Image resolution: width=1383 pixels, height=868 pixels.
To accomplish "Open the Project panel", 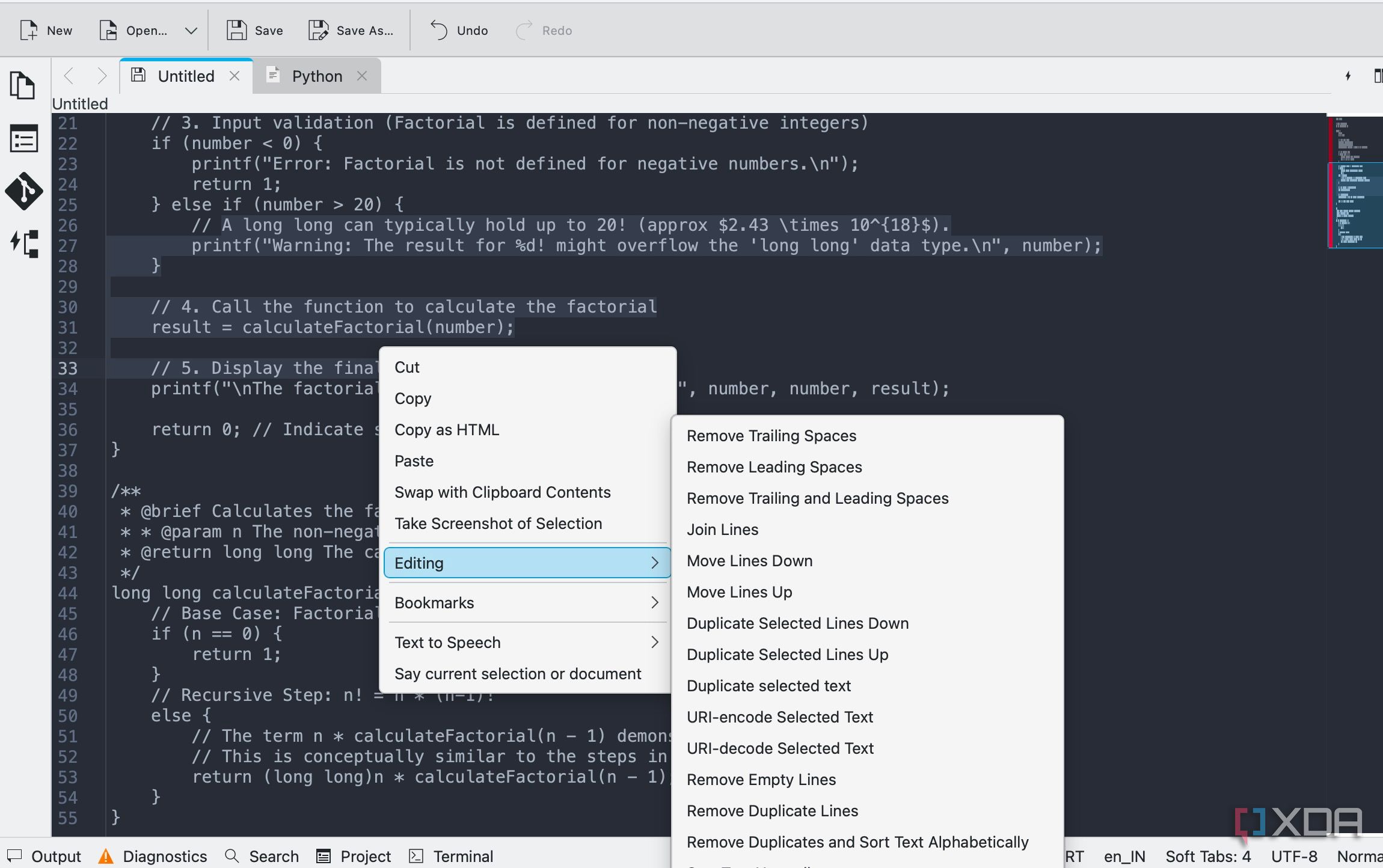I will click(354, 856).
